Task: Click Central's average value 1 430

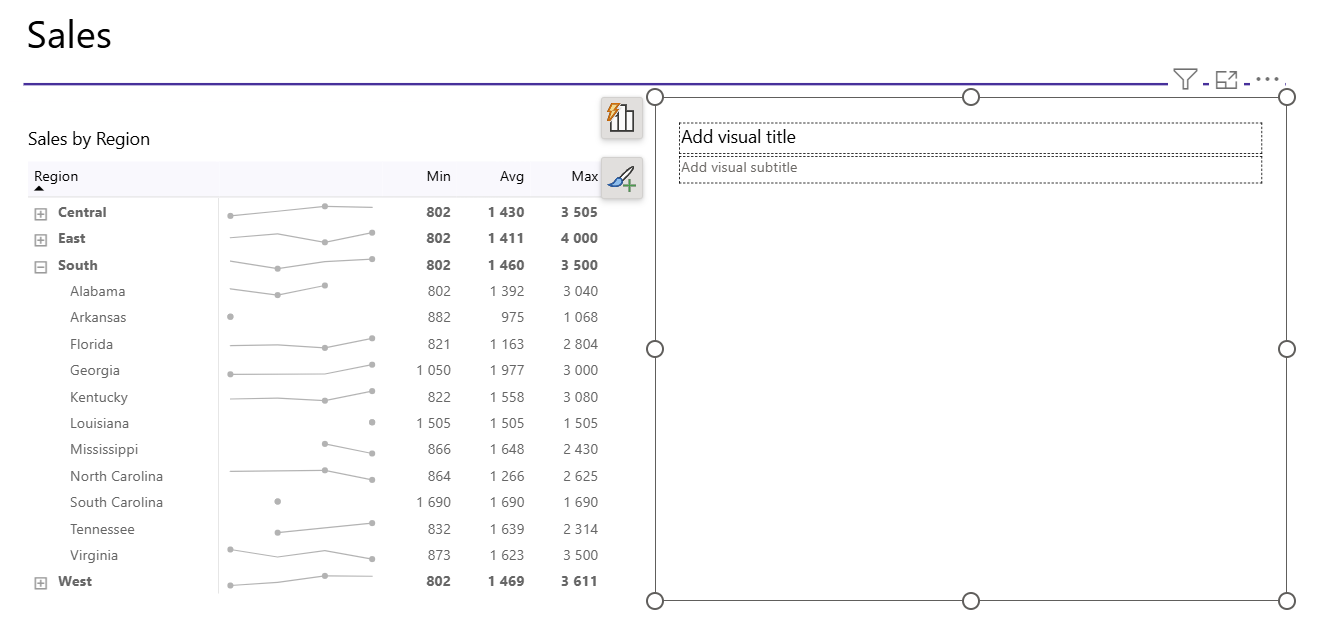Action: coord(506,212)
